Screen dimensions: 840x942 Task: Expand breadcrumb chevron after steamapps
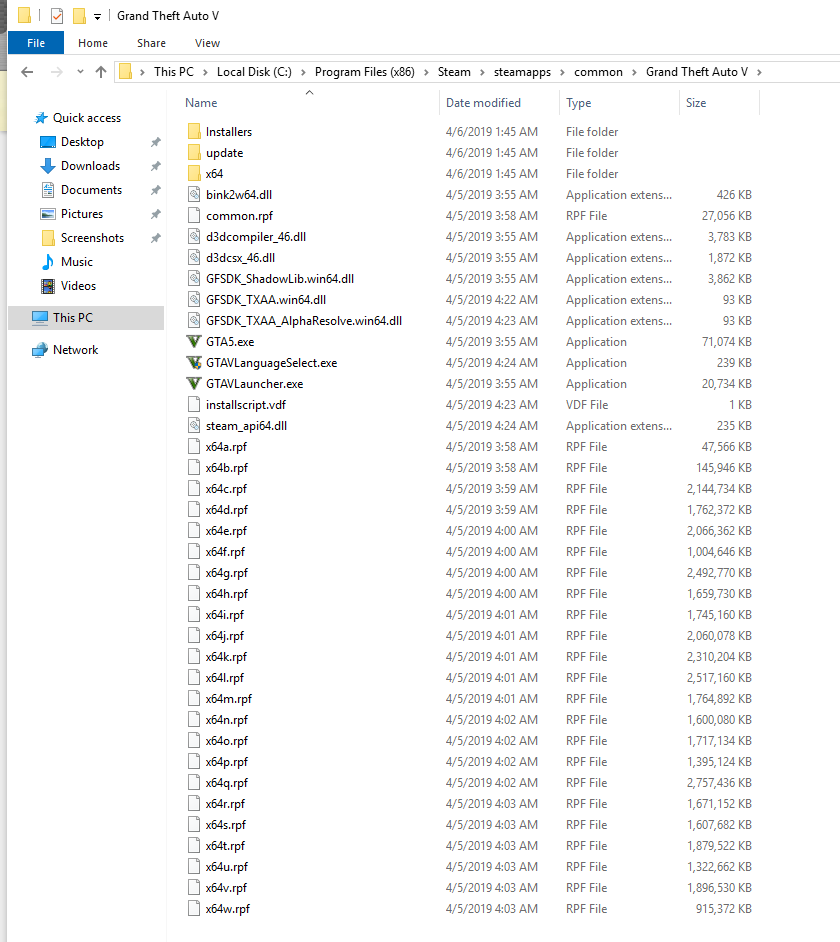click(562, 72)
